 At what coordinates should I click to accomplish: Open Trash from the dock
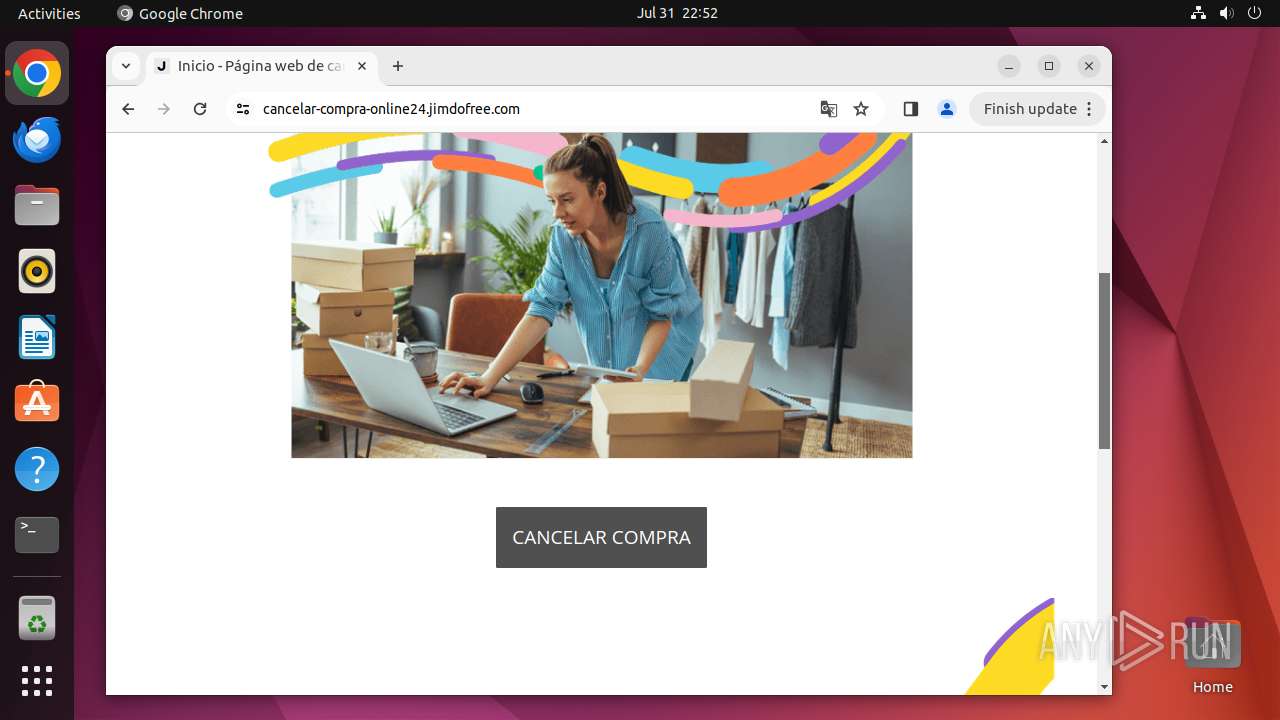point(37,618)
